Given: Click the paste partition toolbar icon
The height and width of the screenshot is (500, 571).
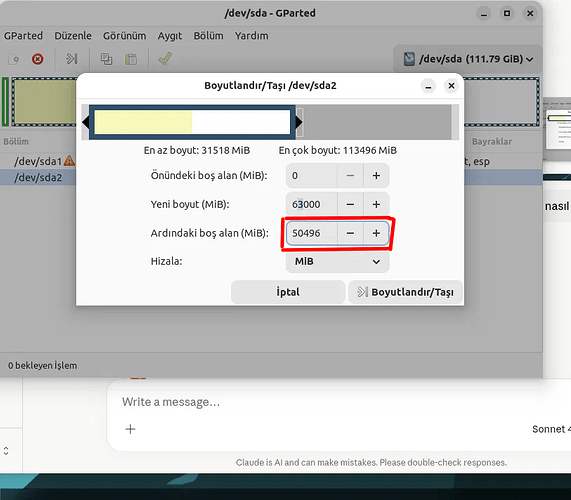Looking at the screenshot, I should point(131,59).
